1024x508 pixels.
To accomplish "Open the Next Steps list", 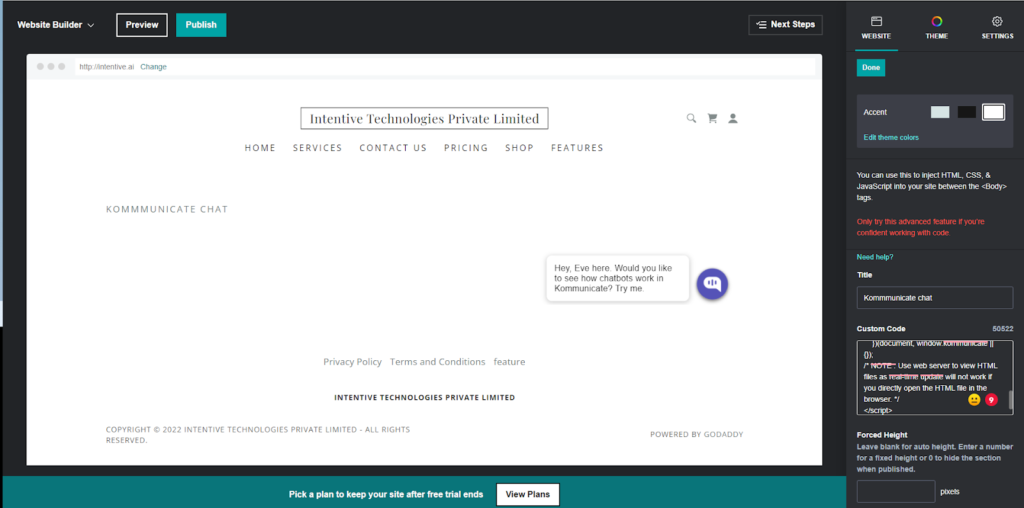I will tap(785, 25).
